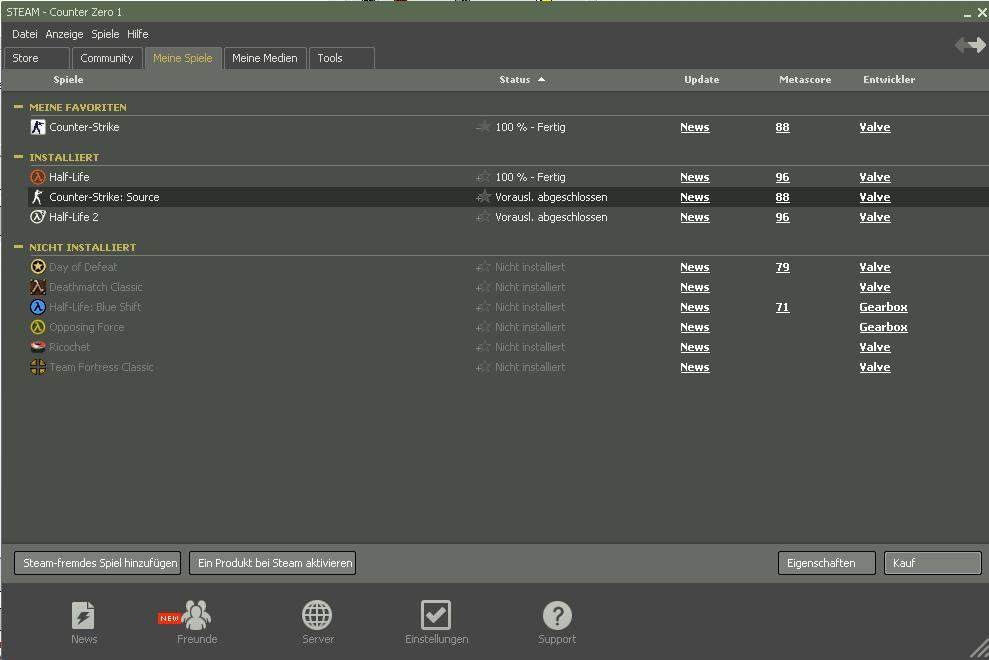Click the Half-Life 2 game icon

[38, 216]
